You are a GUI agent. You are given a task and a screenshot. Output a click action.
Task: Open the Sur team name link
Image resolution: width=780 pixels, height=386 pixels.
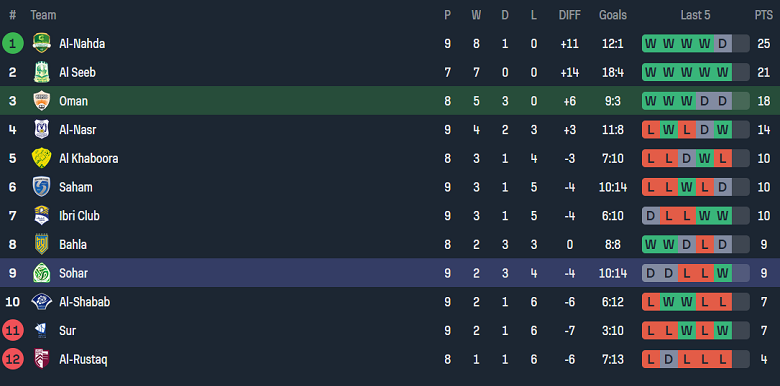[68, 330]
